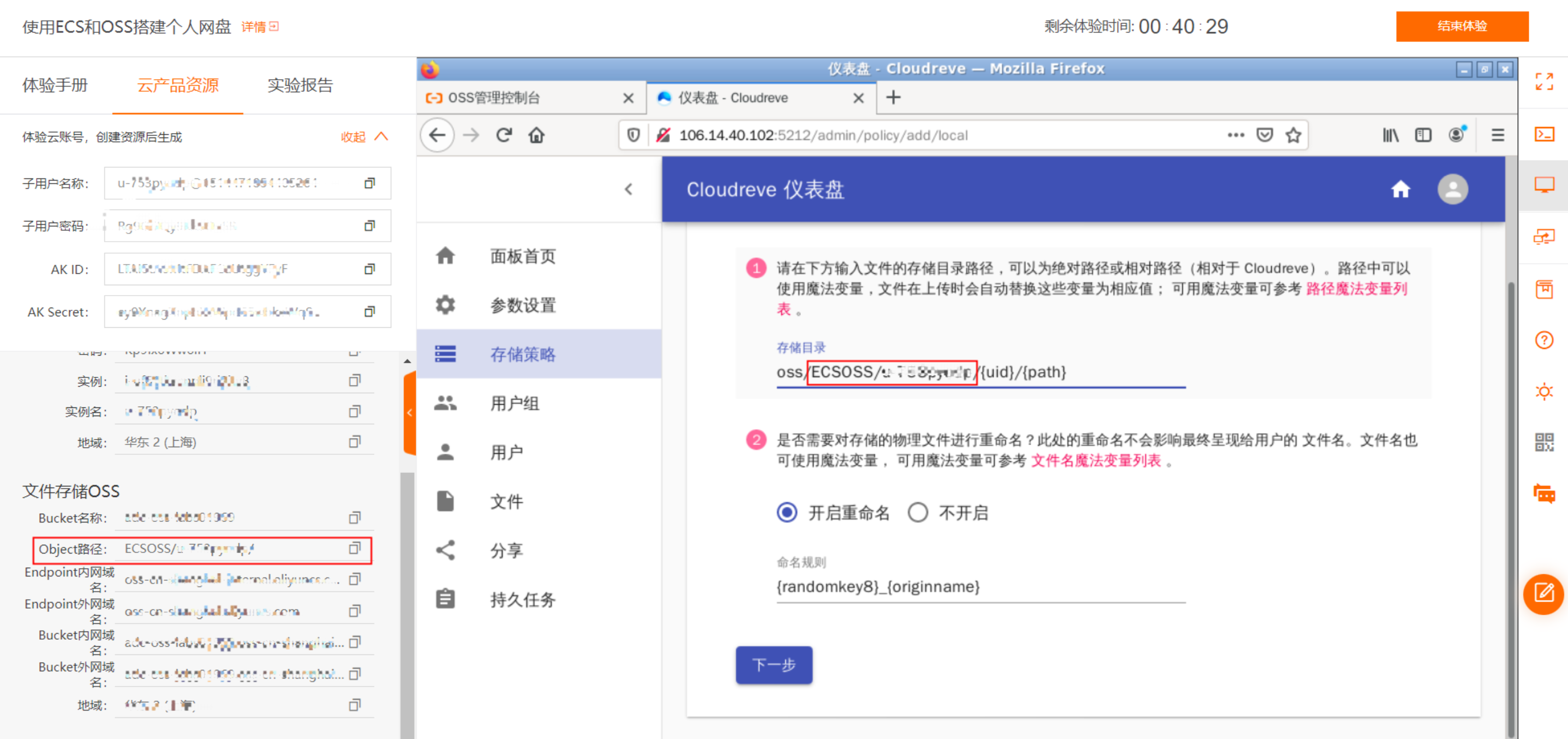
Task: Copy the ECS instance name value
Action: [x=354, y=411]
